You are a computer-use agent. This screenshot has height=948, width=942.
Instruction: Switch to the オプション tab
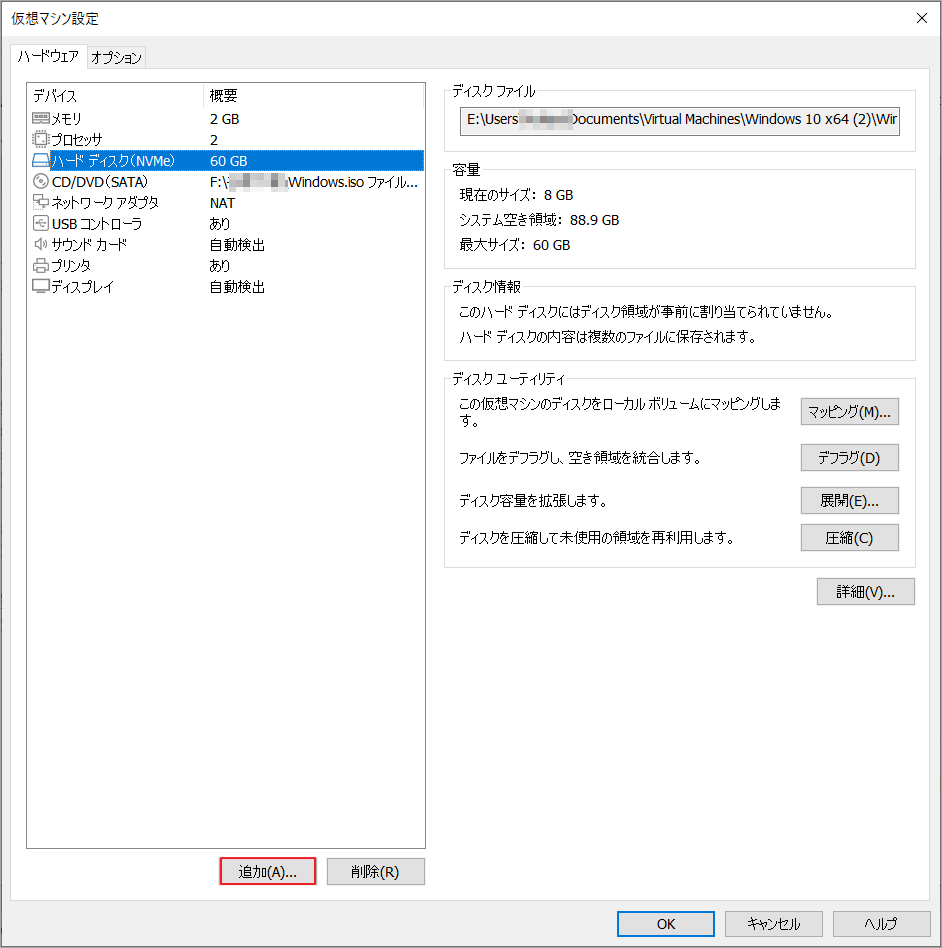pos(117,58)
